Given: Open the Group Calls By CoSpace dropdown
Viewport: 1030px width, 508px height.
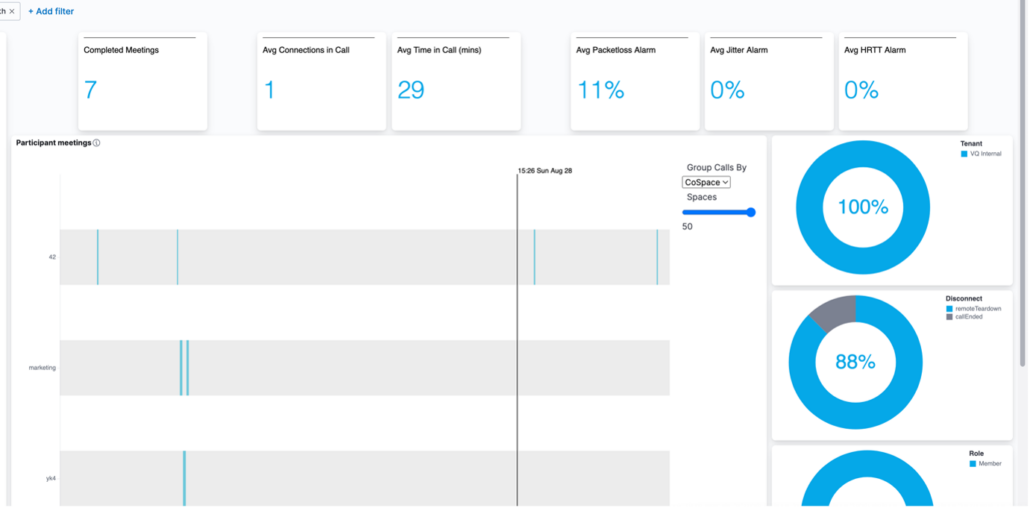Looking at the screenshot, I should point(706,182).
